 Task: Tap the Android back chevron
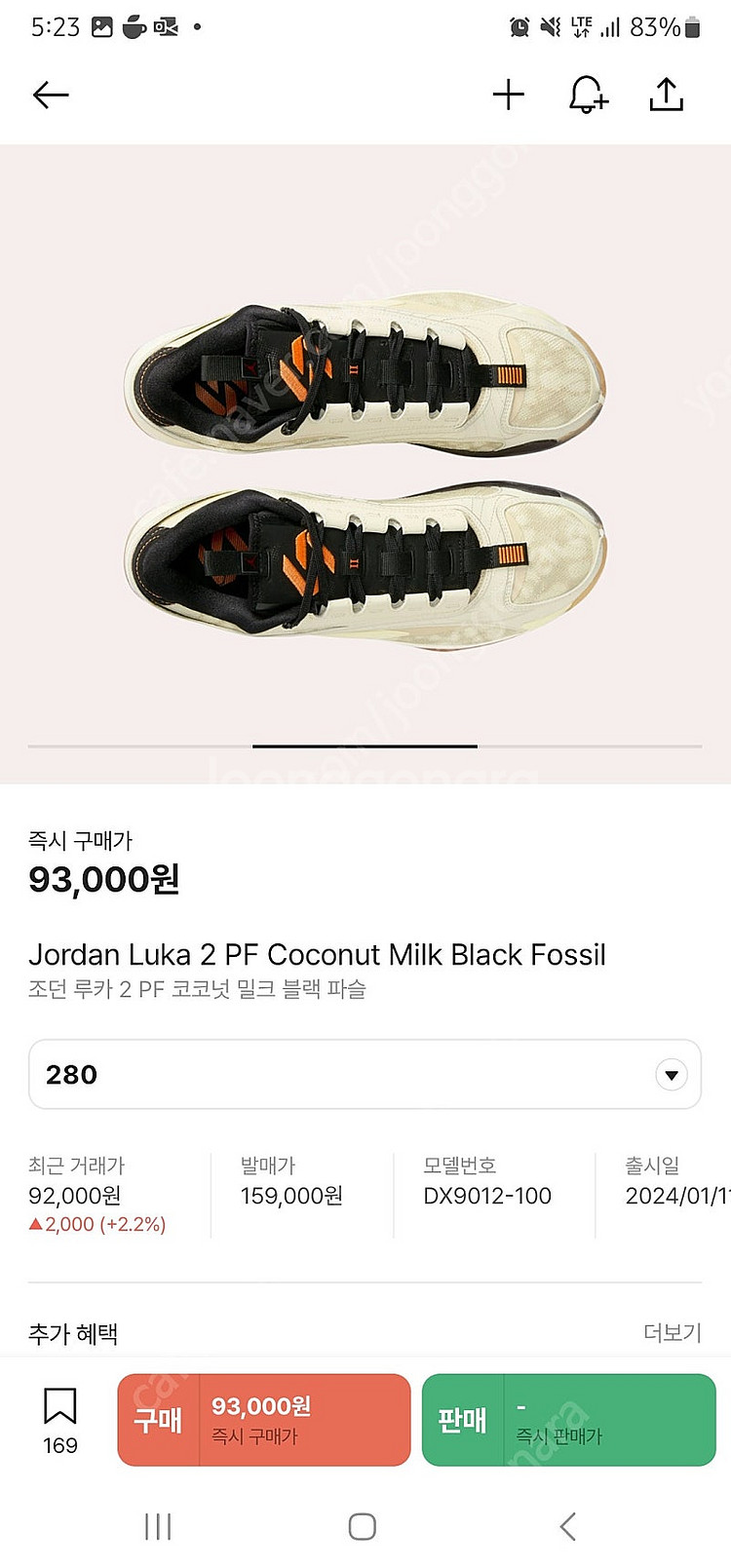[568, 1526]
